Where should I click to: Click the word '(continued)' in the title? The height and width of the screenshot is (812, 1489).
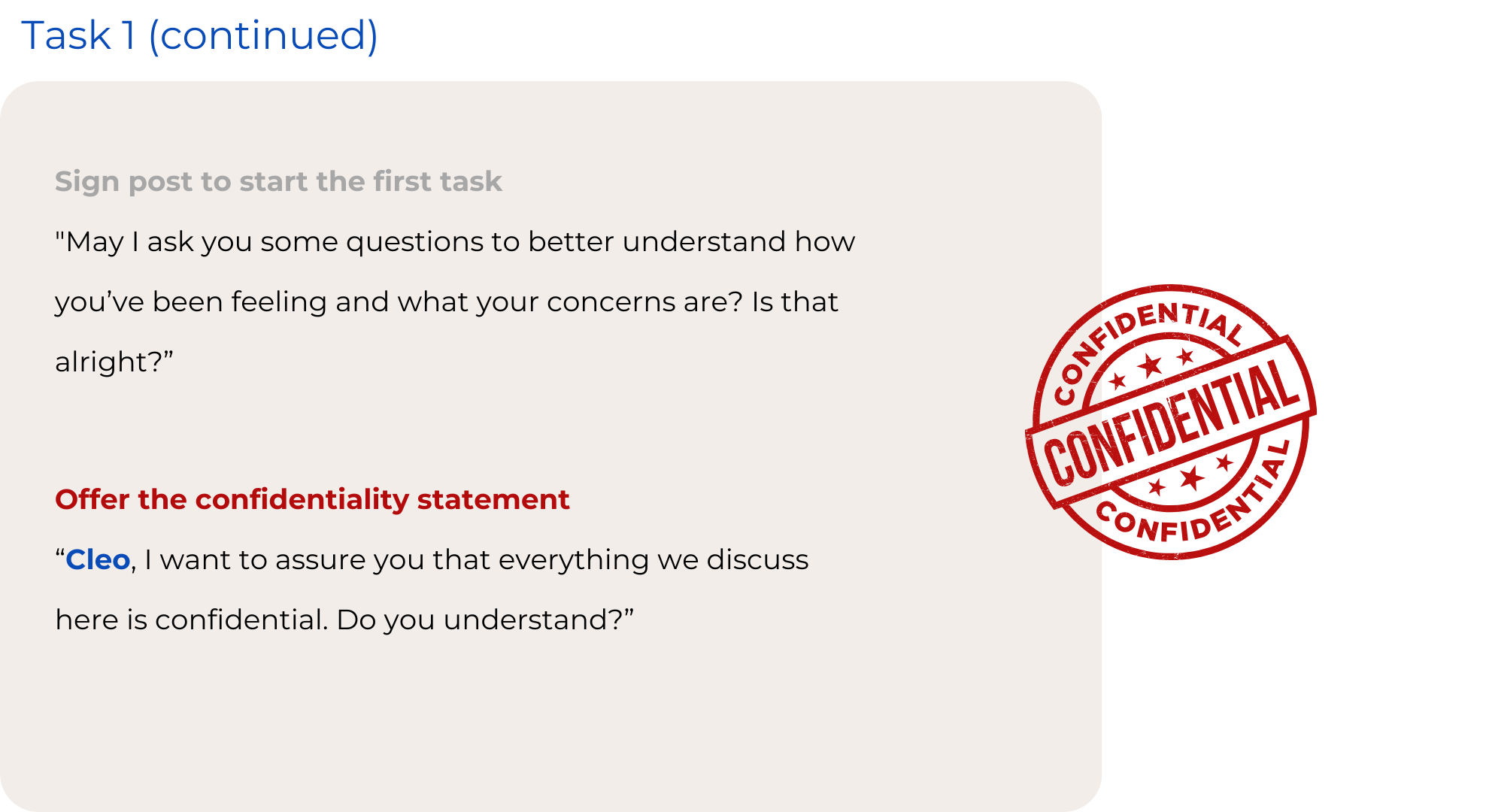click(x=263, y=35)
